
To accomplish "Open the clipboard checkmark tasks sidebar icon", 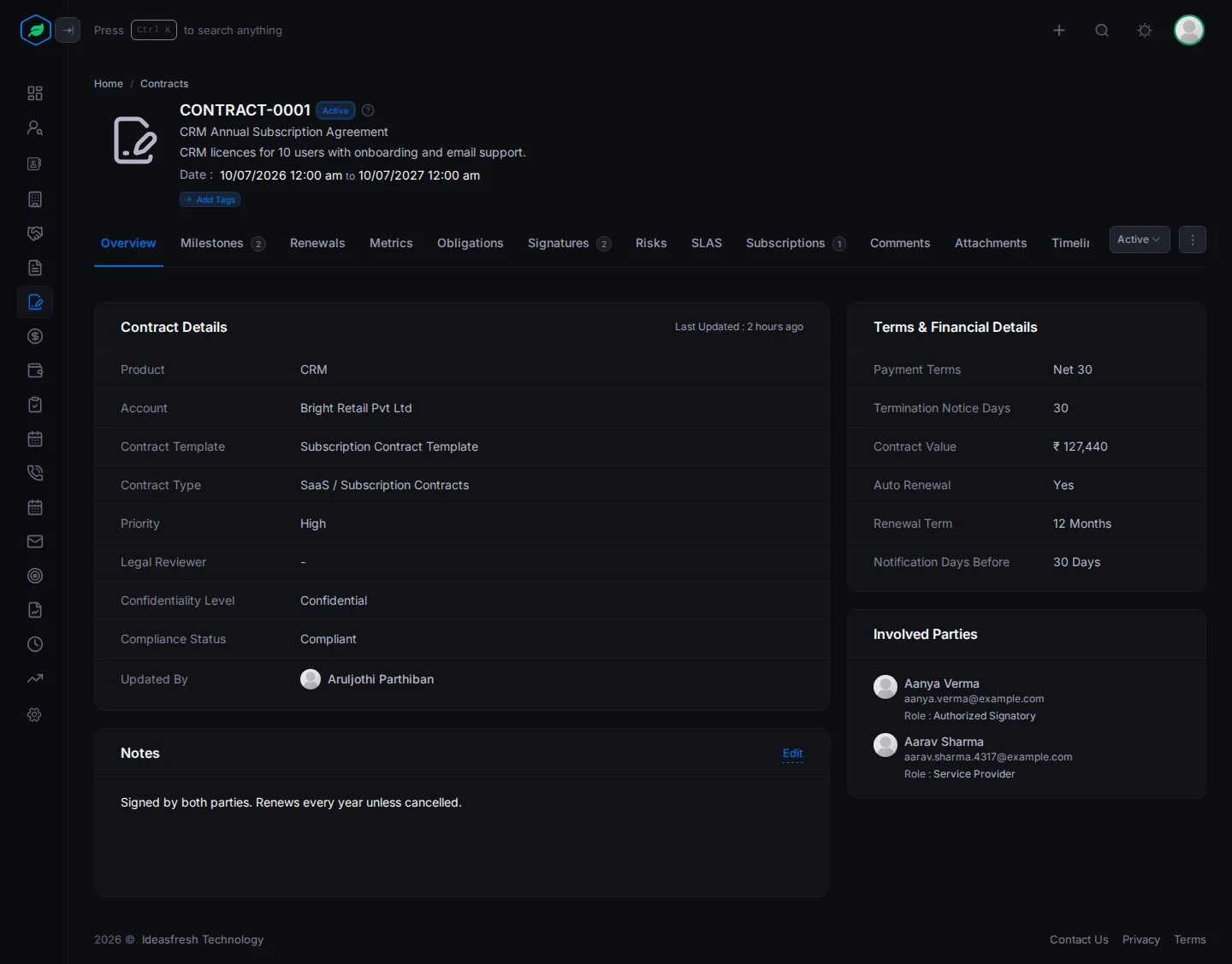I will click(x=35, y=405).
